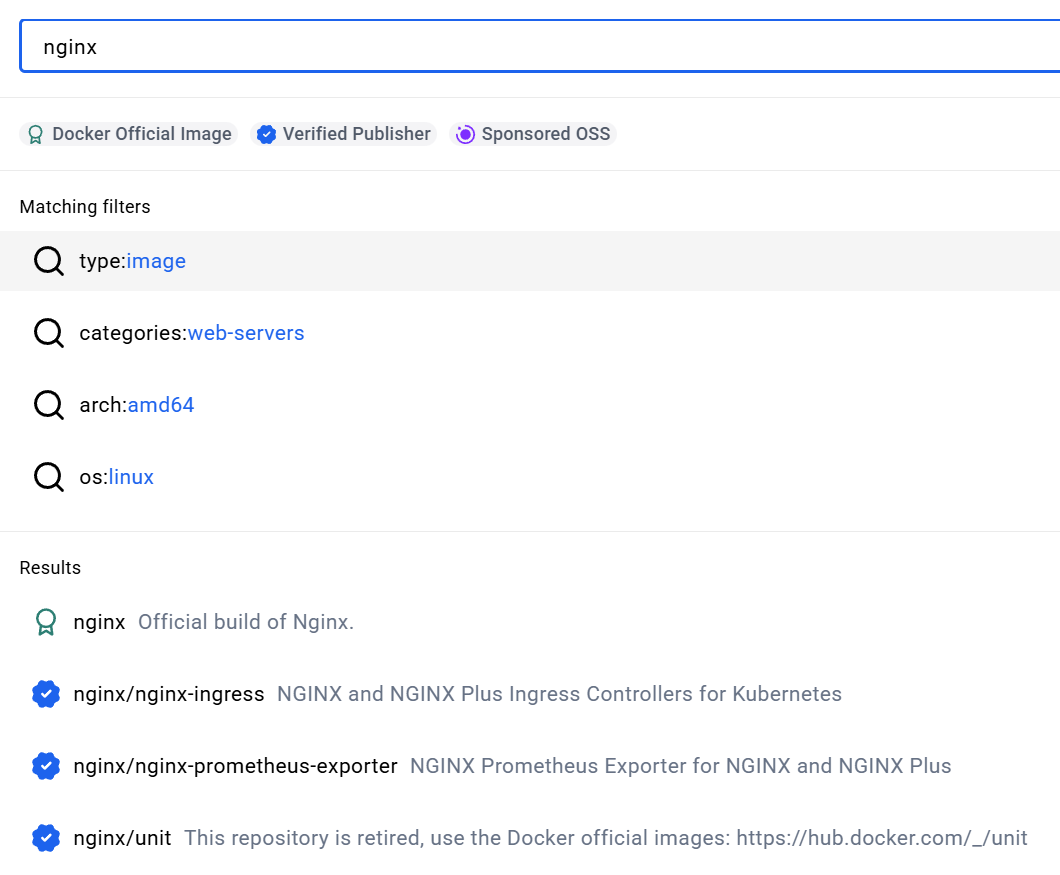Click the search icon beside type:image
This screenshot has width=1060, height=875.
49,261
